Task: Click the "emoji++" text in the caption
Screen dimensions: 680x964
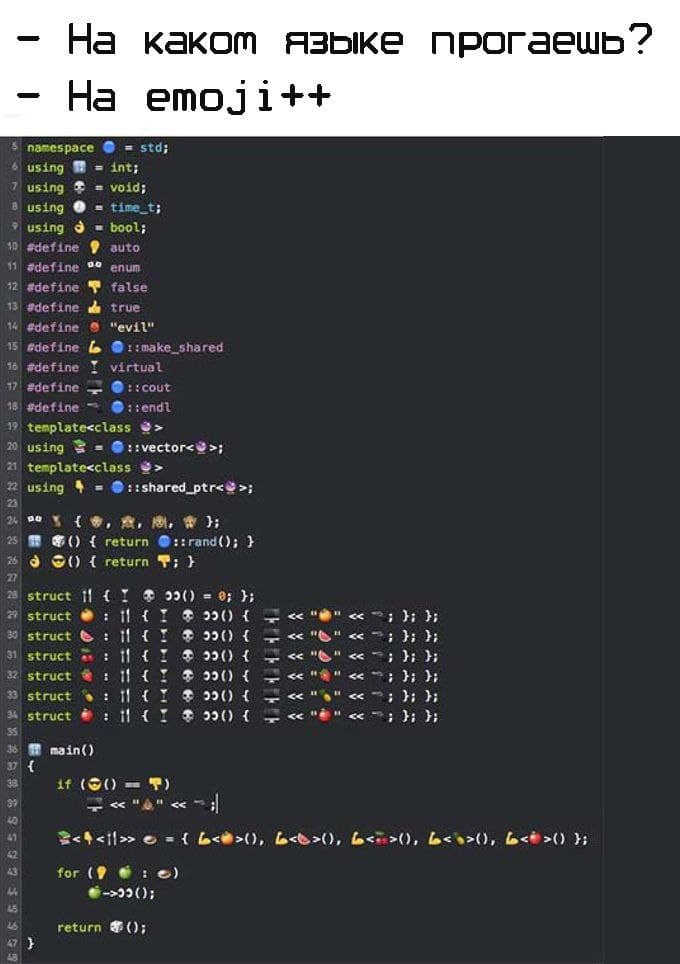Action: pyautogui.click(x=238, y=97)
